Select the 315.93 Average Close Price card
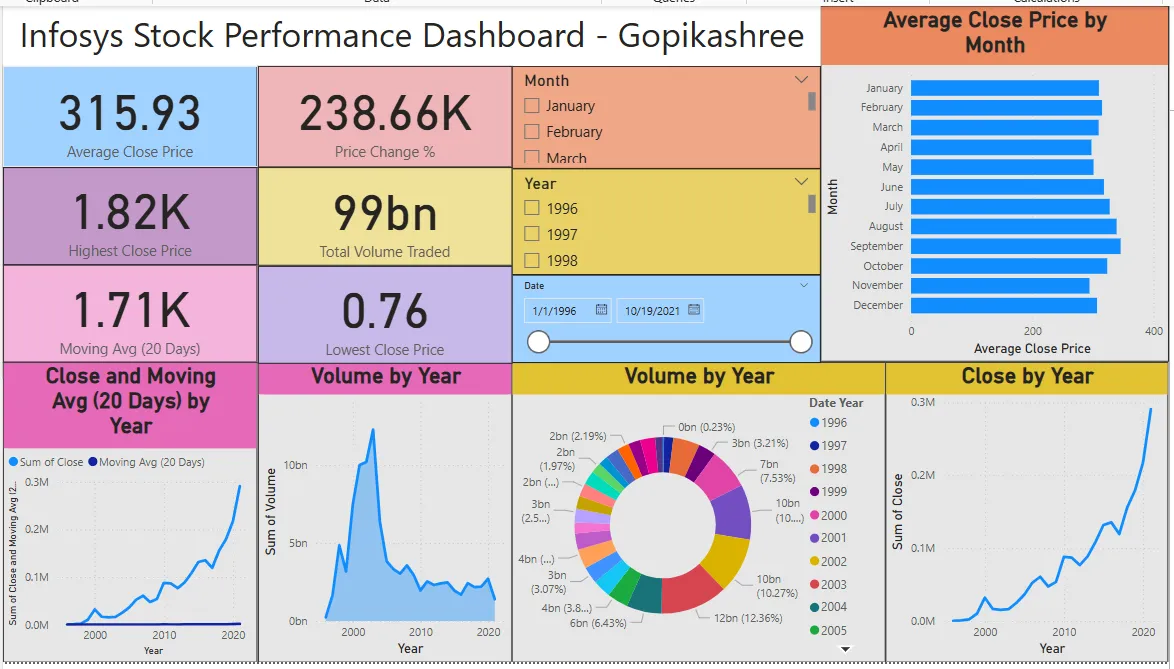 (130, 117)
